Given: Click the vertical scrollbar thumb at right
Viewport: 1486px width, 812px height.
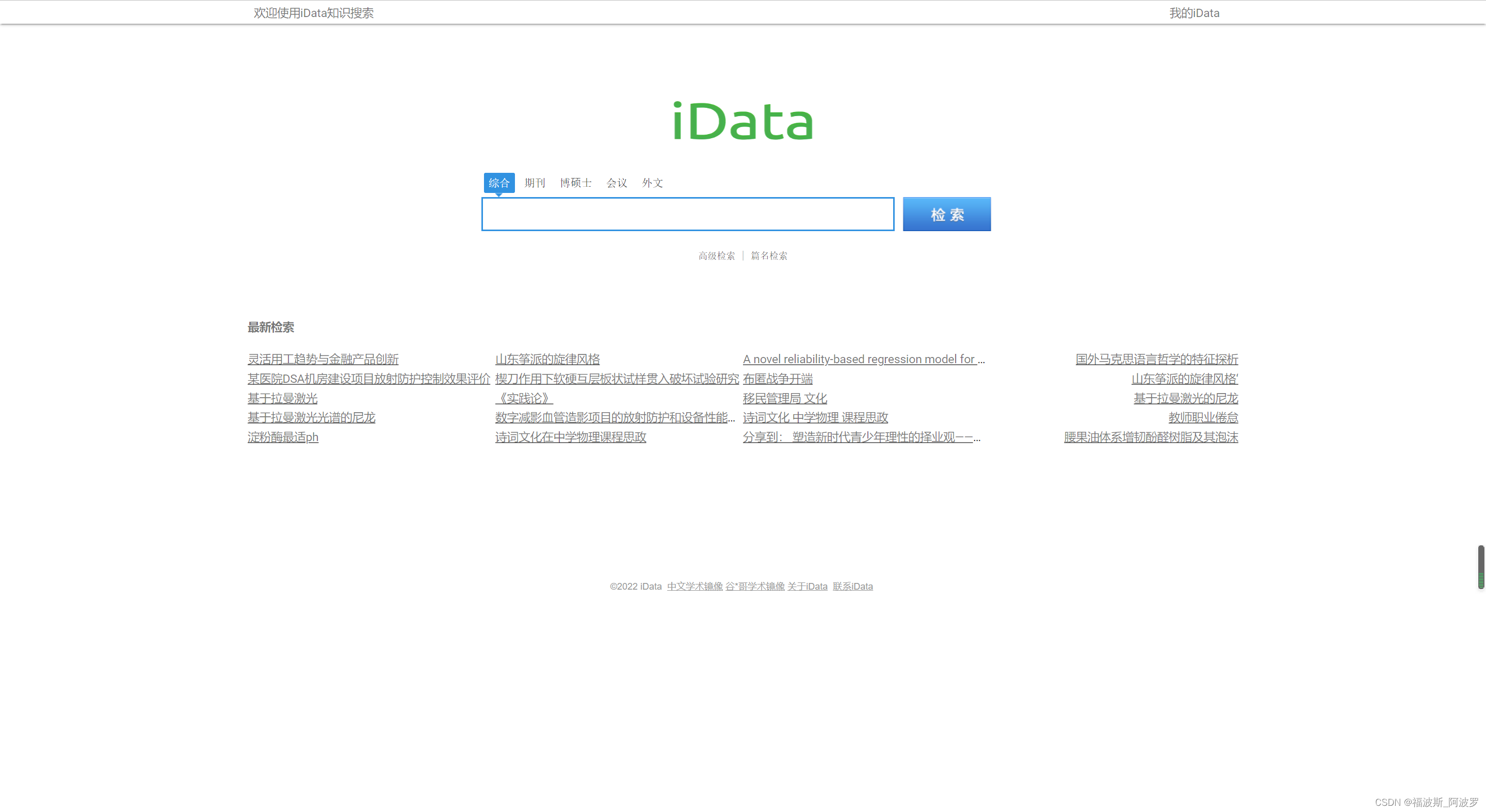Looking at the screenshot, I should [x=1481, y=566].
